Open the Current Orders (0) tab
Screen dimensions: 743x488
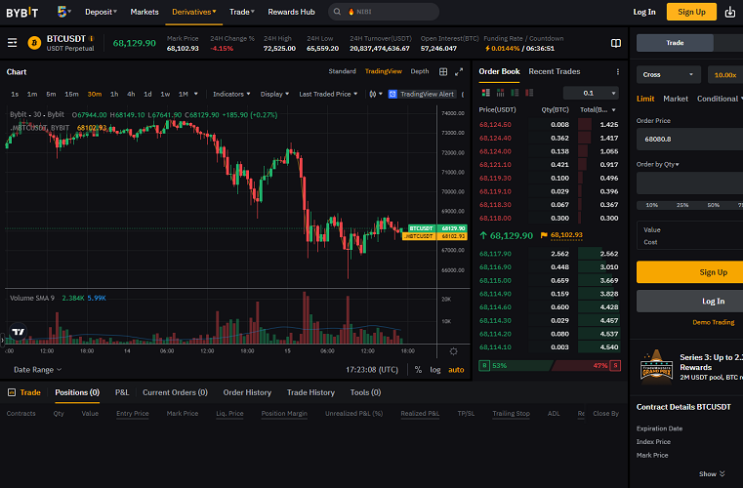175,392
